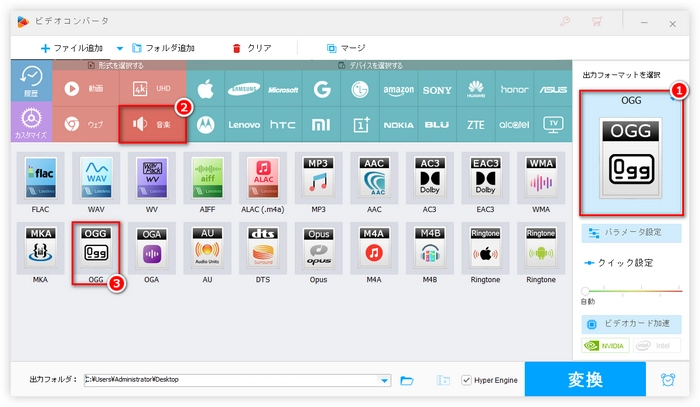Select the OGA format icon
700x407 pixels.
(x=152, y=248)
